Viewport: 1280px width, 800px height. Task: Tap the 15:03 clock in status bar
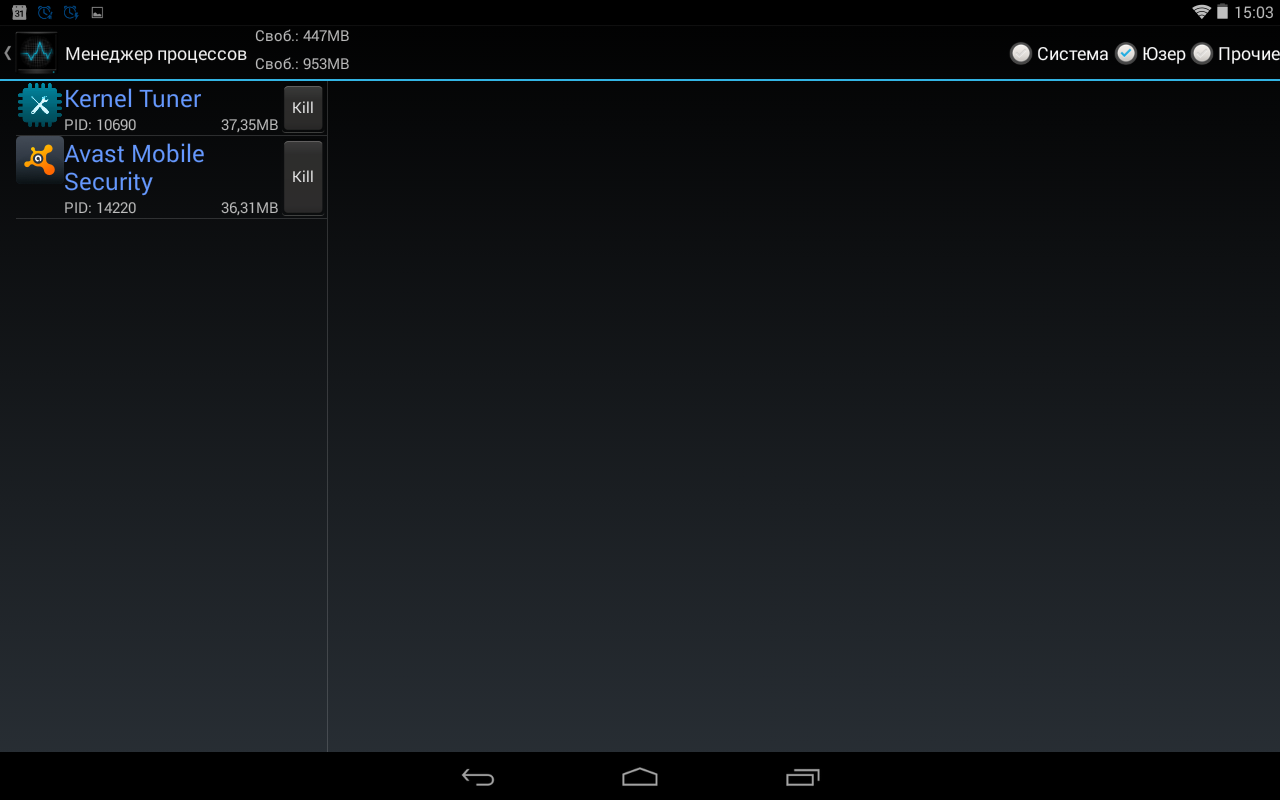pos(1254,13)
